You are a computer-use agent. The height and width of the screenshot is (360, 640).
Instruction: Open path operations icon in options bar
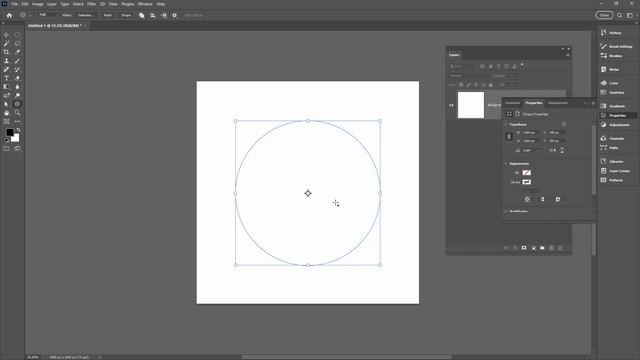[141, 15]
